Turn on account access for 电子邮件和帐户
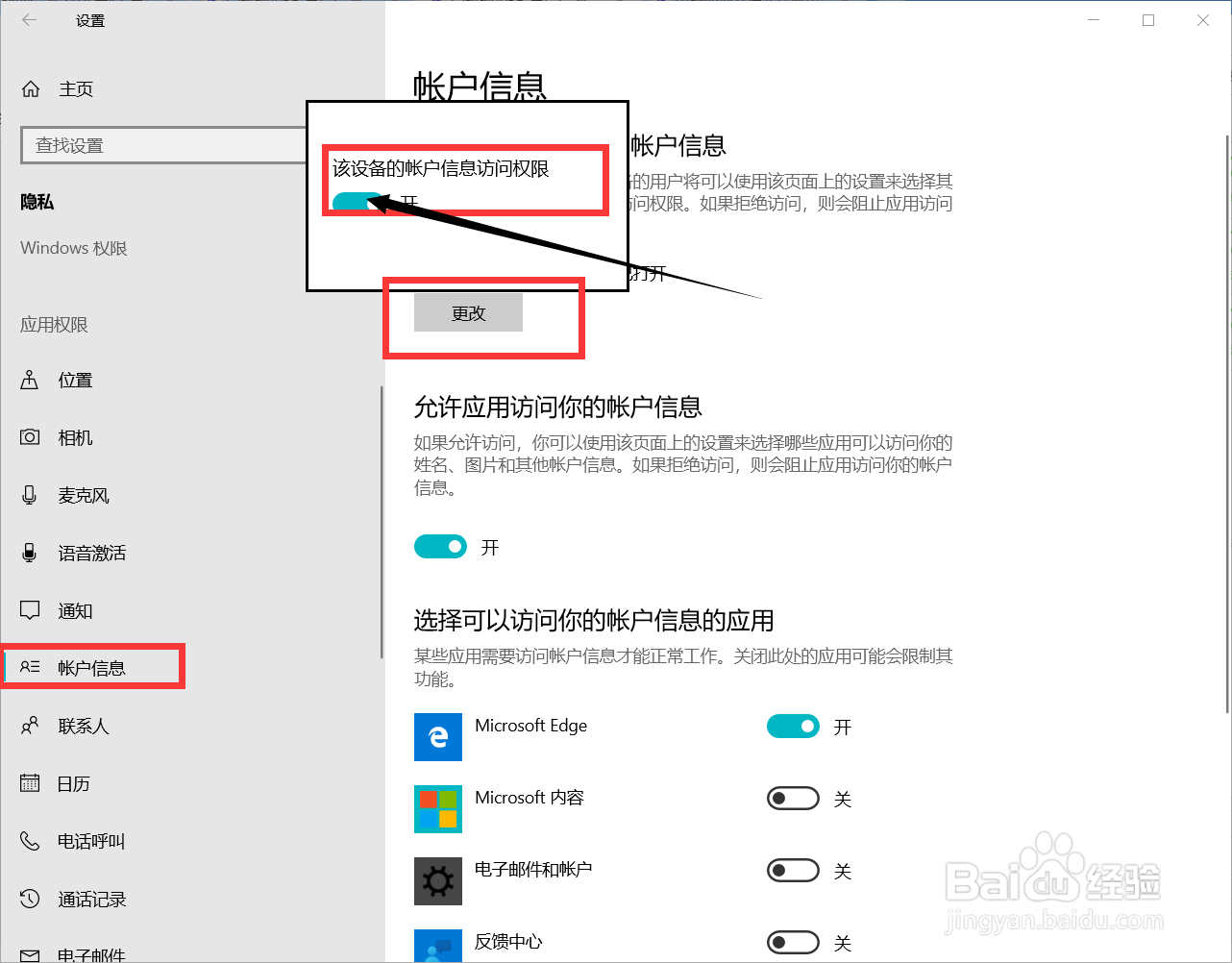This screenshot has width=1232, height=963. (792, 870)
